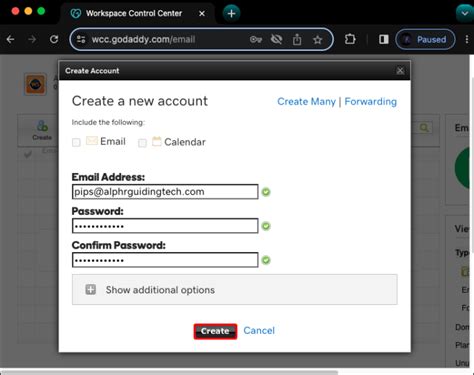
Task: Bookmark this page with the star icon
Action: [318, 40]
